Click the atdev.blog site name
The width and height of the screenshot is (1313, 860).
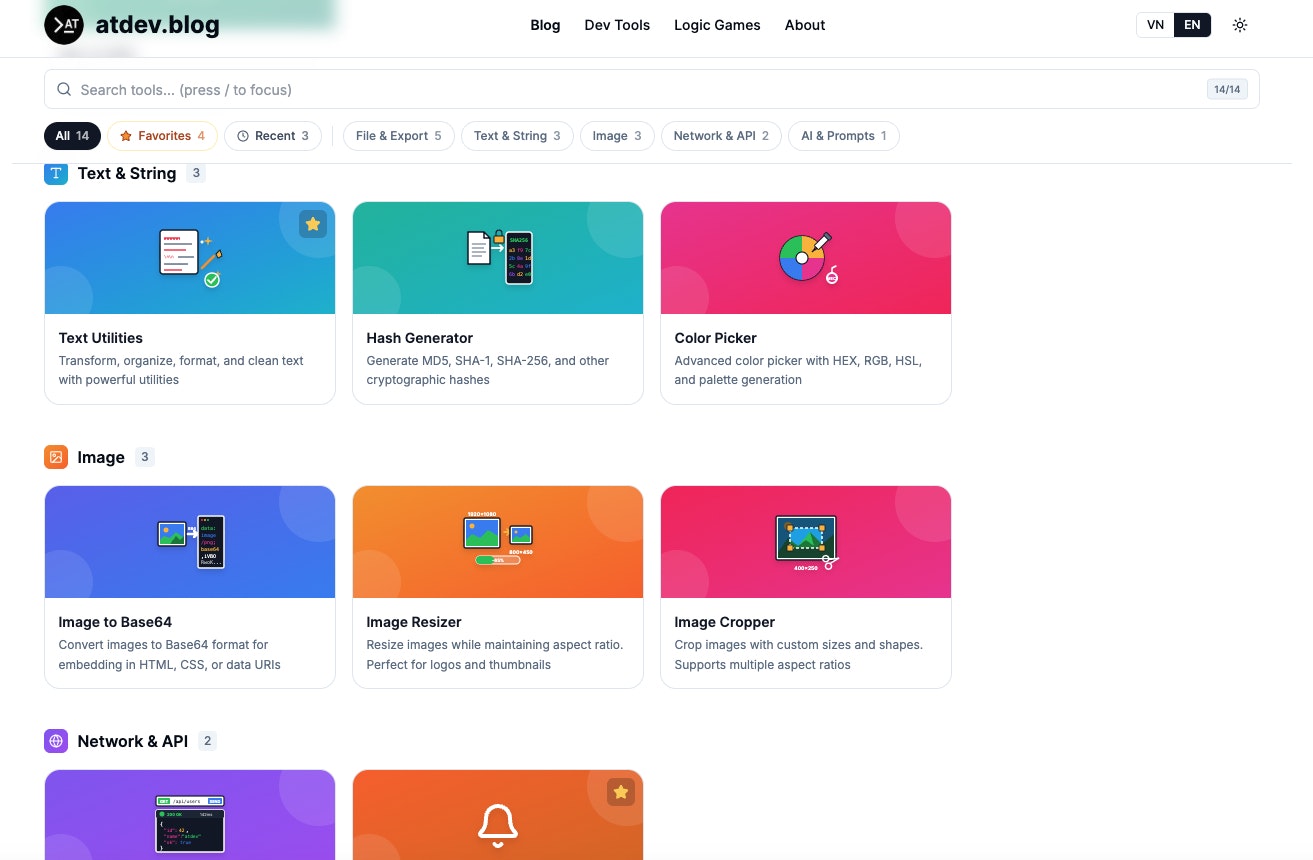click(x=157, y=25)
